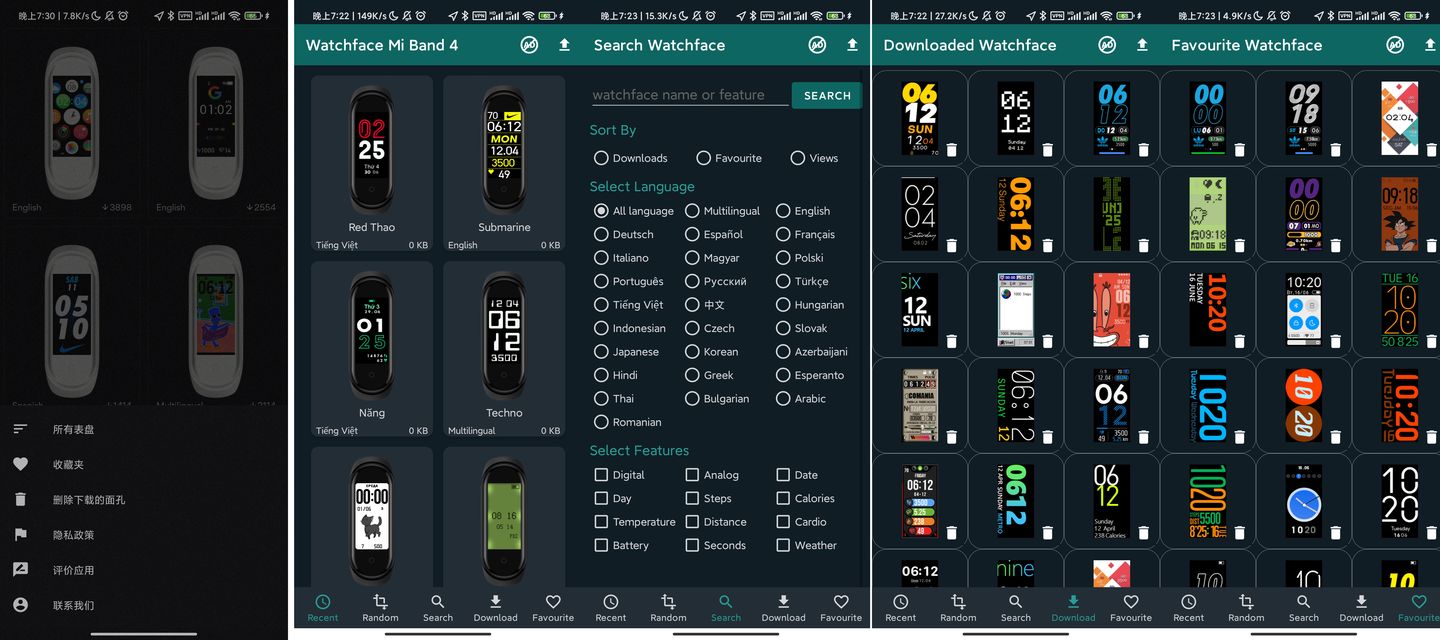Tap the upload icon in Watchface Mi Band 4 header
Viewport: 1440px width, 640px height.
pos(564,45)
